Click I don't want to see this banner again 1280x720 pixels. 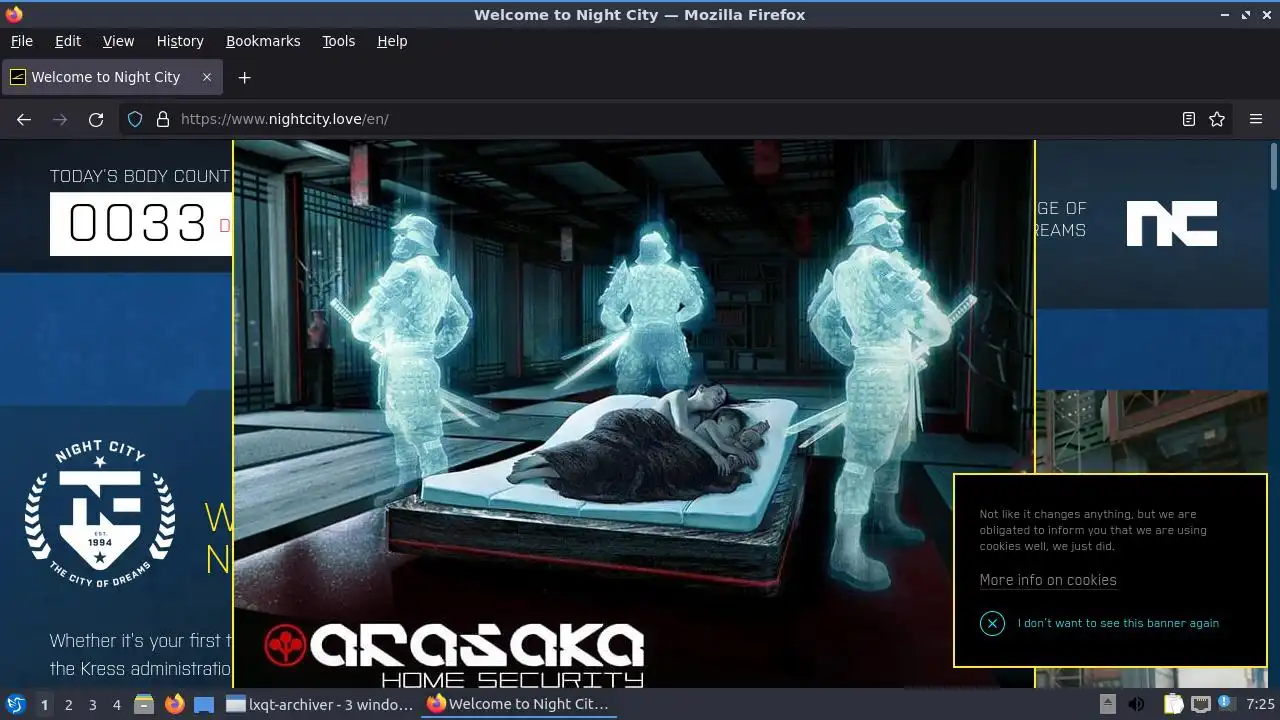click(1118, 623)
